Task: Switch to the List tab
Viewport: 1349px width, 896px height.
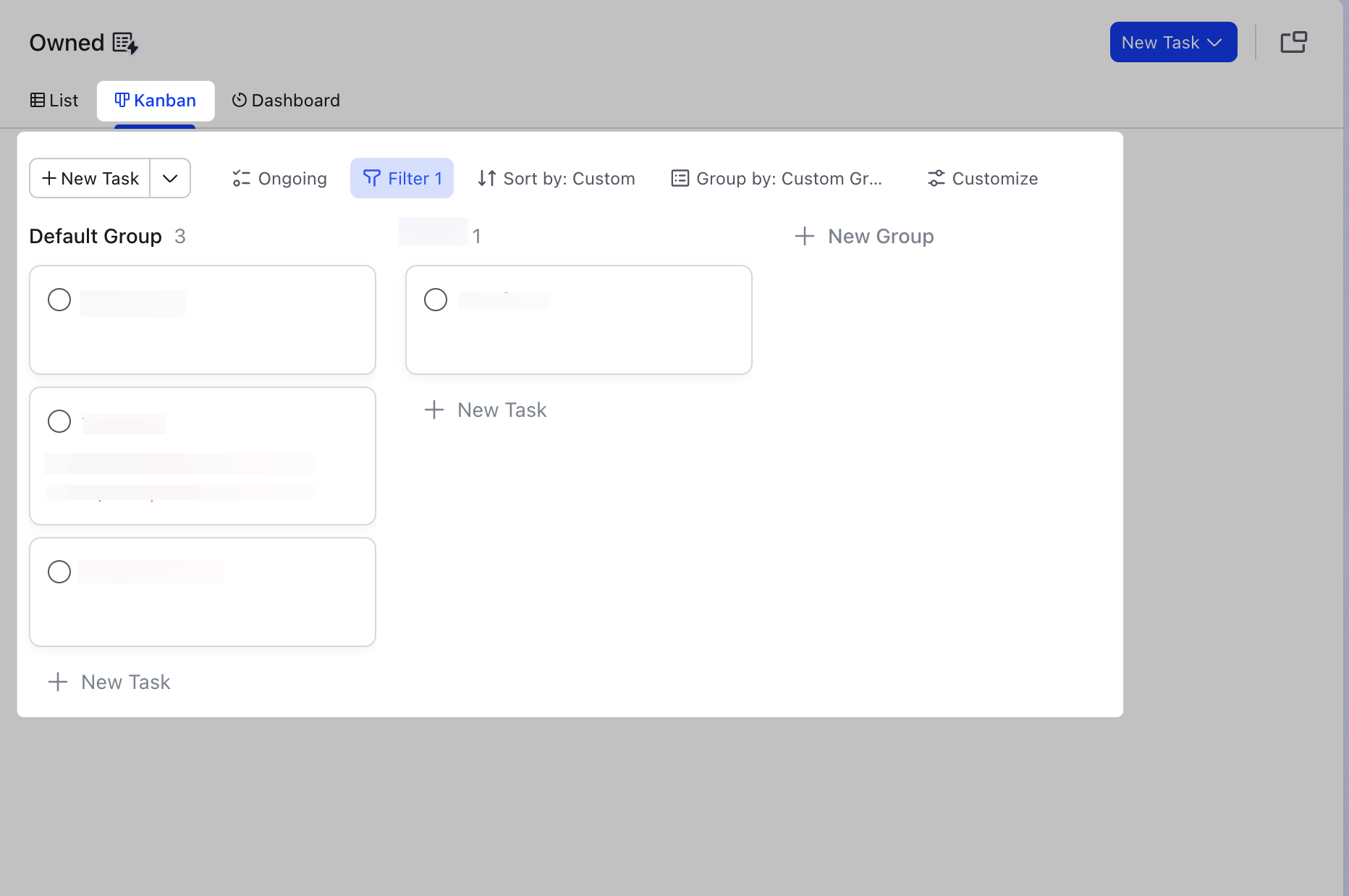Action: (x=54, y=101)
